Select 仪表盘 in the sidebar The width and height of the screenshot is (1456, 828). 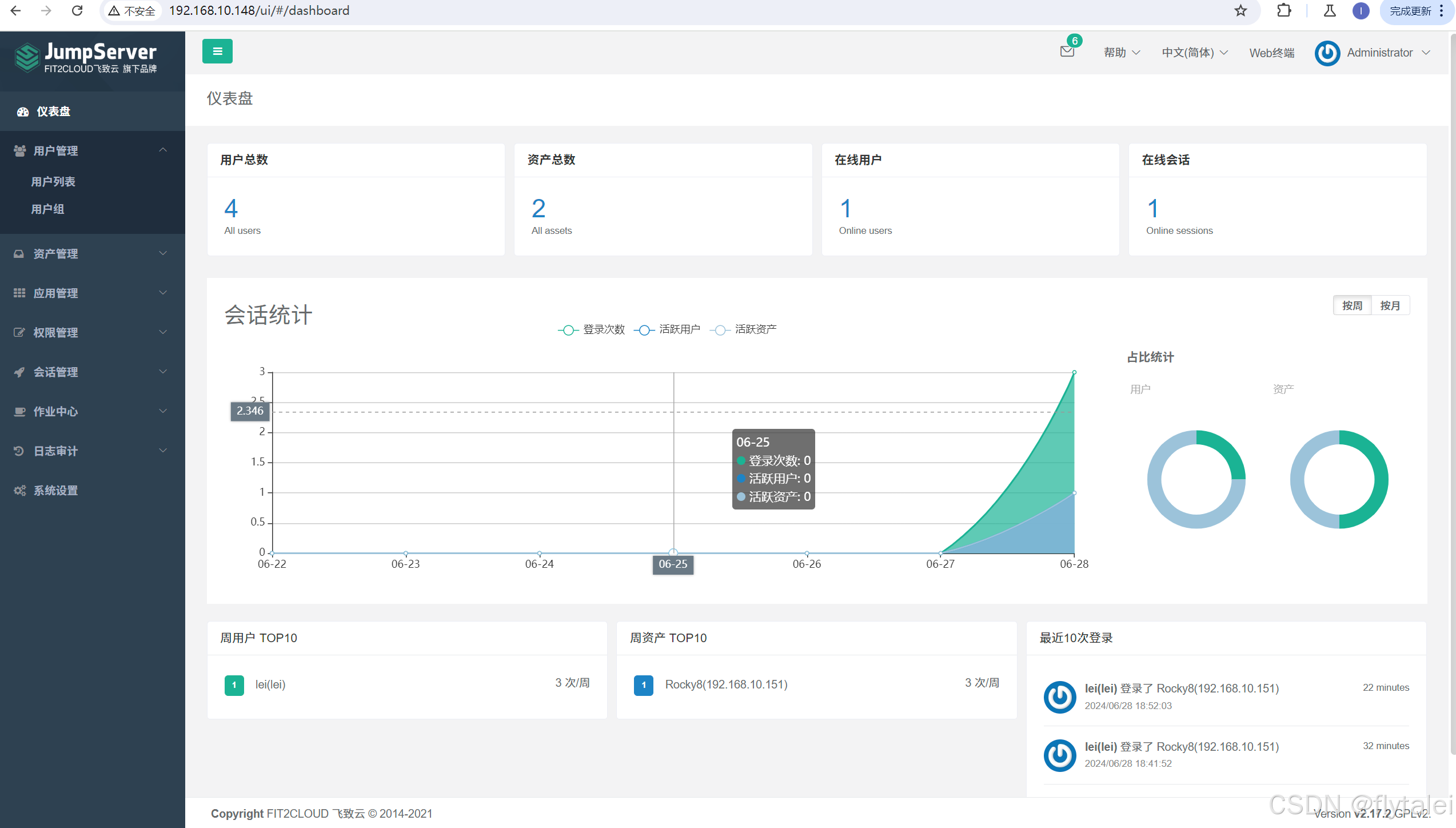pyautogui.click(x=93, y=112)
